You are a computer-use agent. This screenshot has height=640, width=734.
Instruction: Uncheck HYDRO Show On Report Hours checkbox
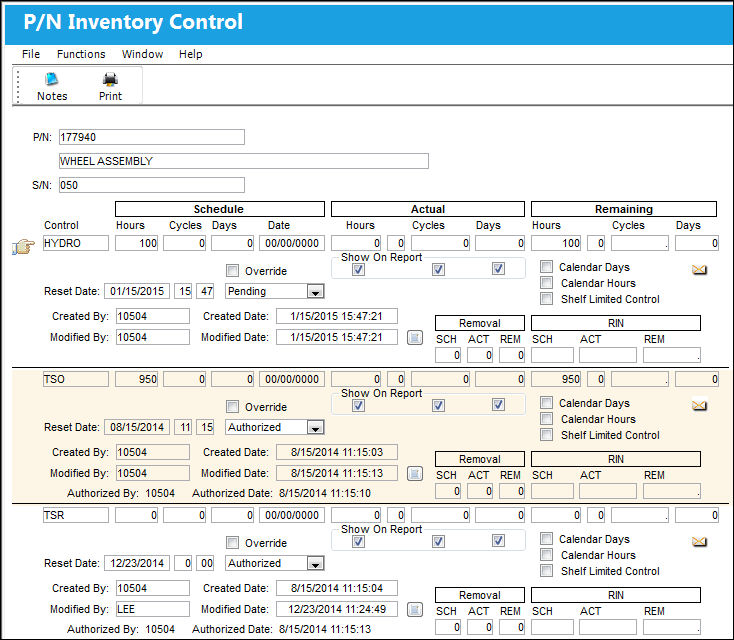click(359, 269)
